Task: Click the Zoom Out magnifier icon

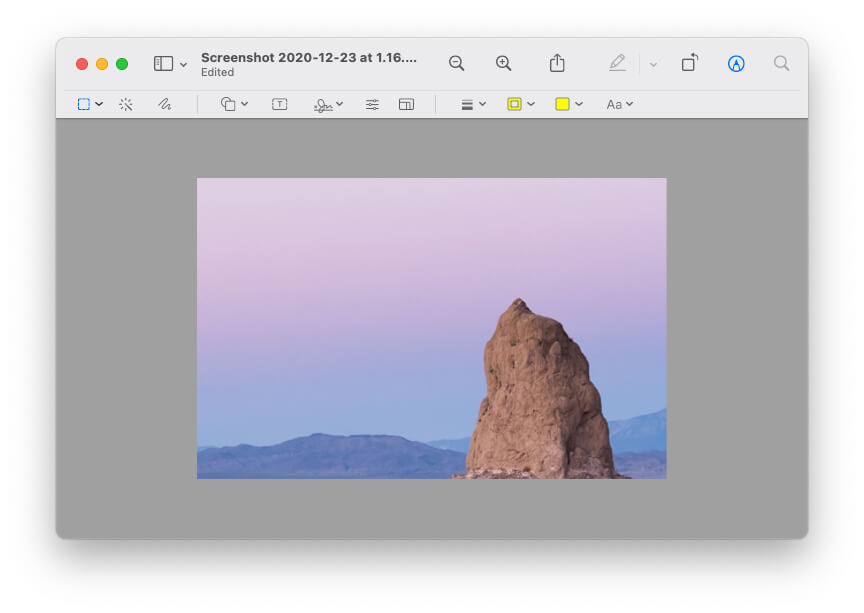Action: pyautogui.click(x=456, y=63)
